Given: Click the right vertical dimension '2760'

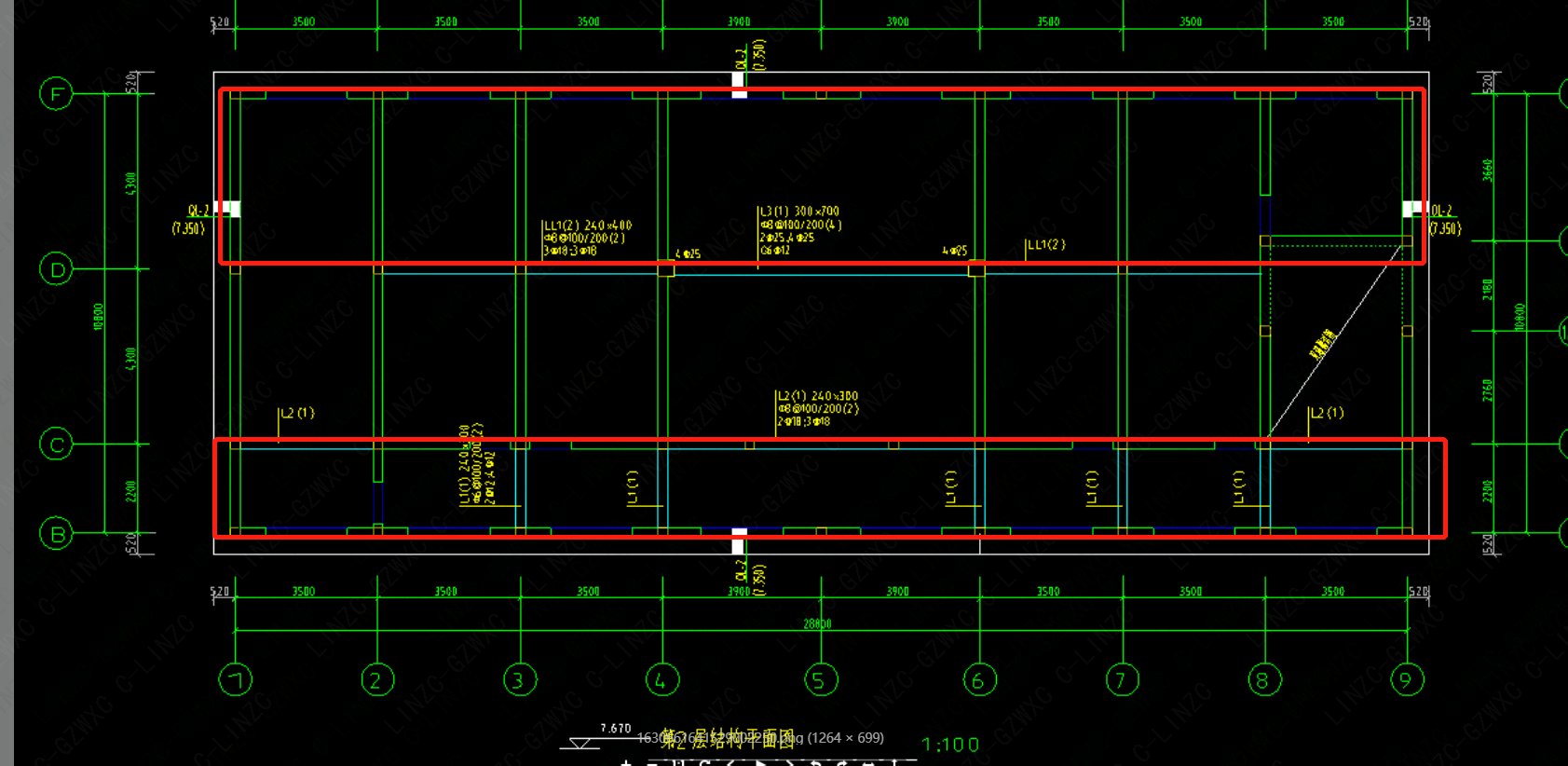Looking at the screenshot, I should [x=1488, y=390].
